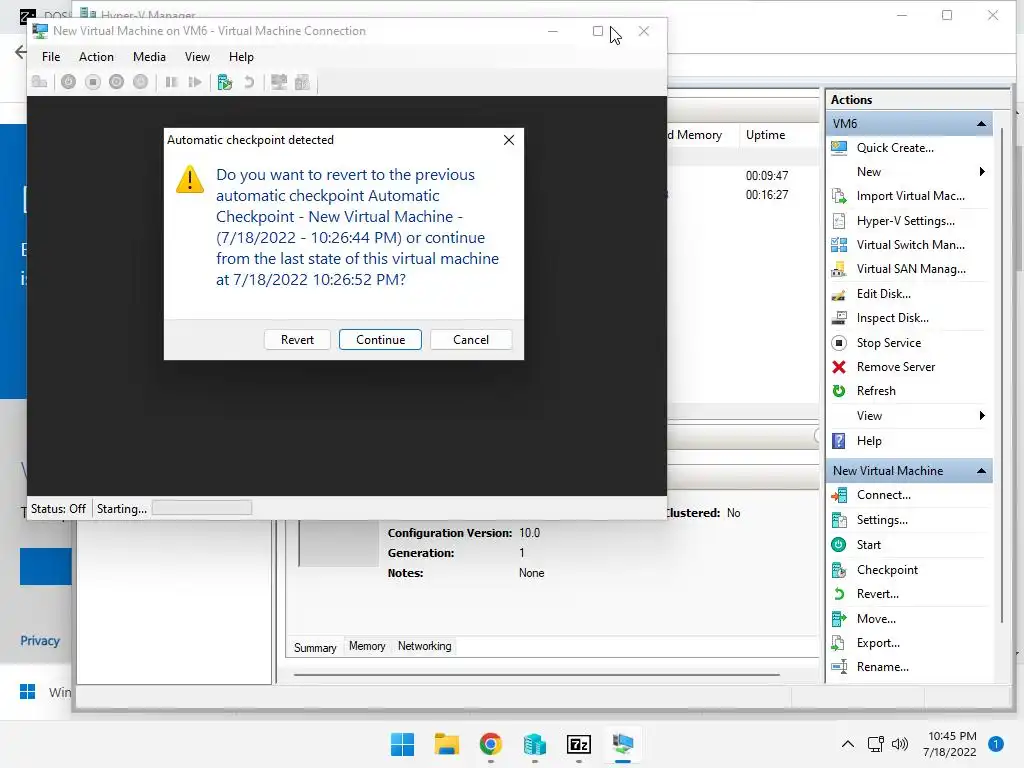
Task: Click the Turn Off toolbar icon
Action: point(93,82)
